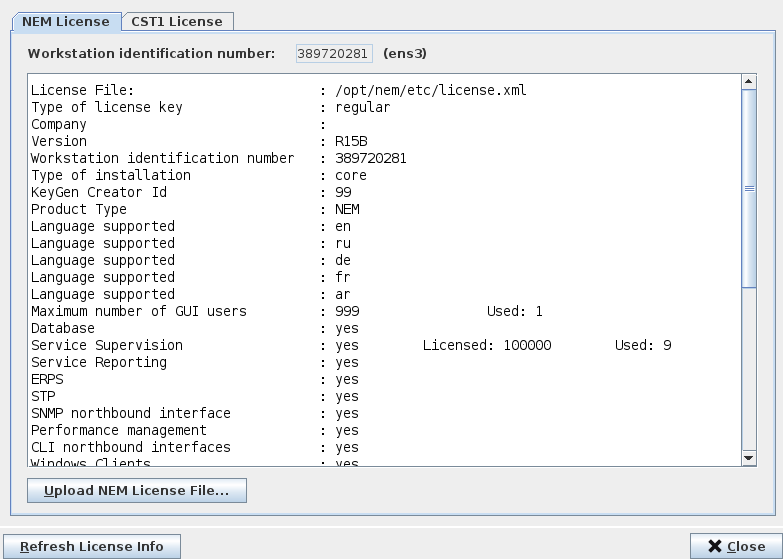The image size is (783, 559).
Task: Click the R15B version value
Action: coord(351,141)
